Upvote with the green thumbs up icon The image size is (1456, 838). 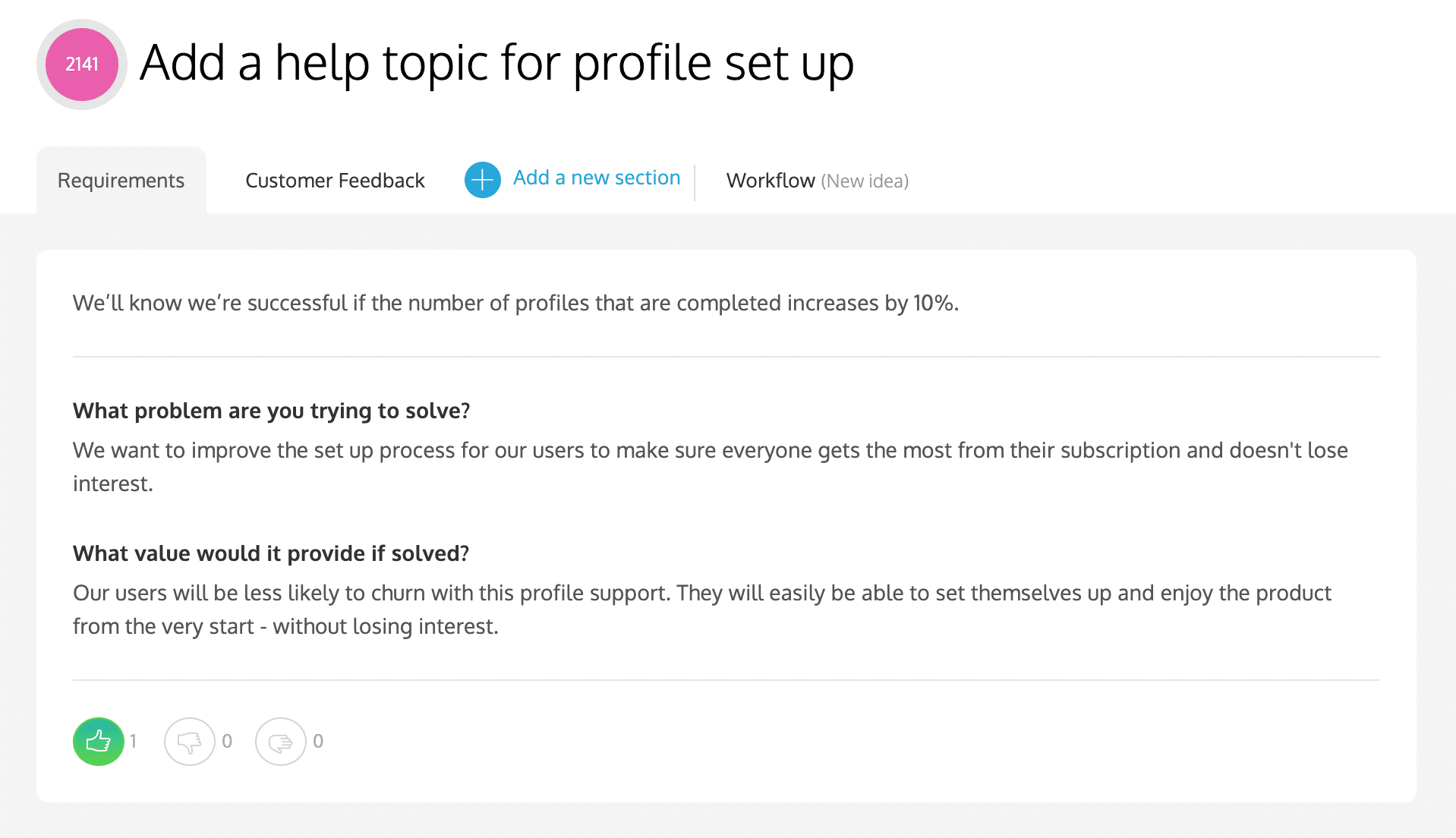(x=99, y=741)
